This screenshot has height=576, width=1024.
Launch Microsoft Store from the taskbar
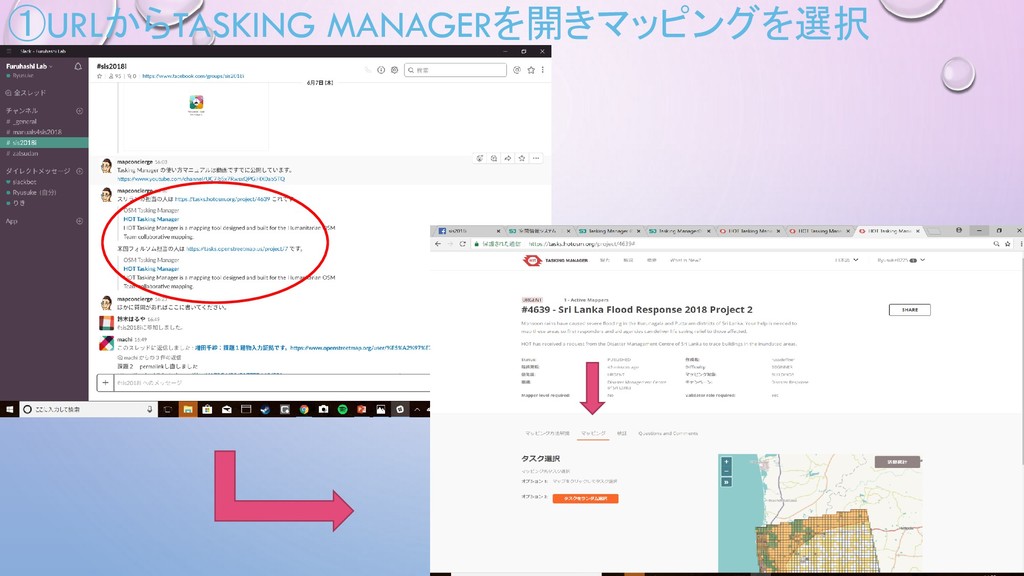pos(207,409)
